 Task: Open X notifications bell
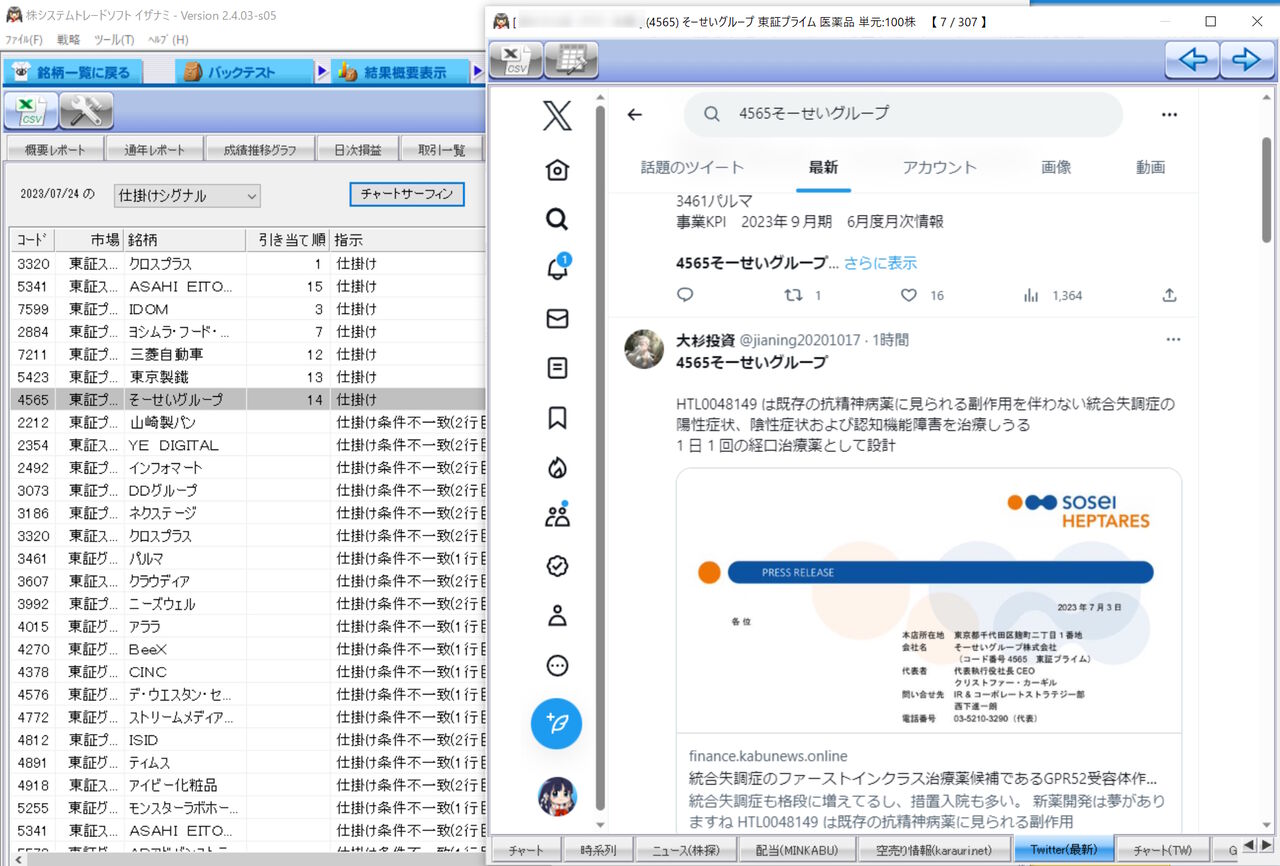click(x=557, y=268)
